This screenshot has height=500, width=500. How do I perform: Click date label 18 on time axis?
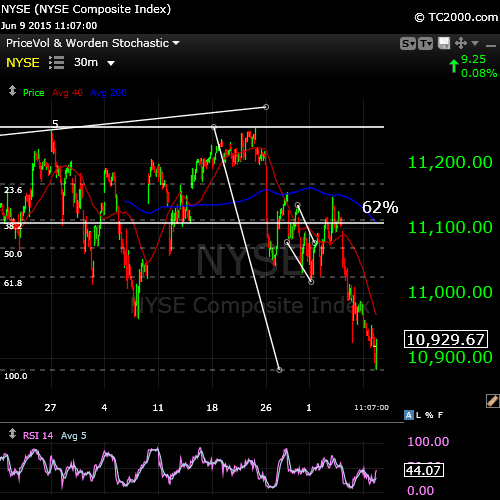click(212, 408)
